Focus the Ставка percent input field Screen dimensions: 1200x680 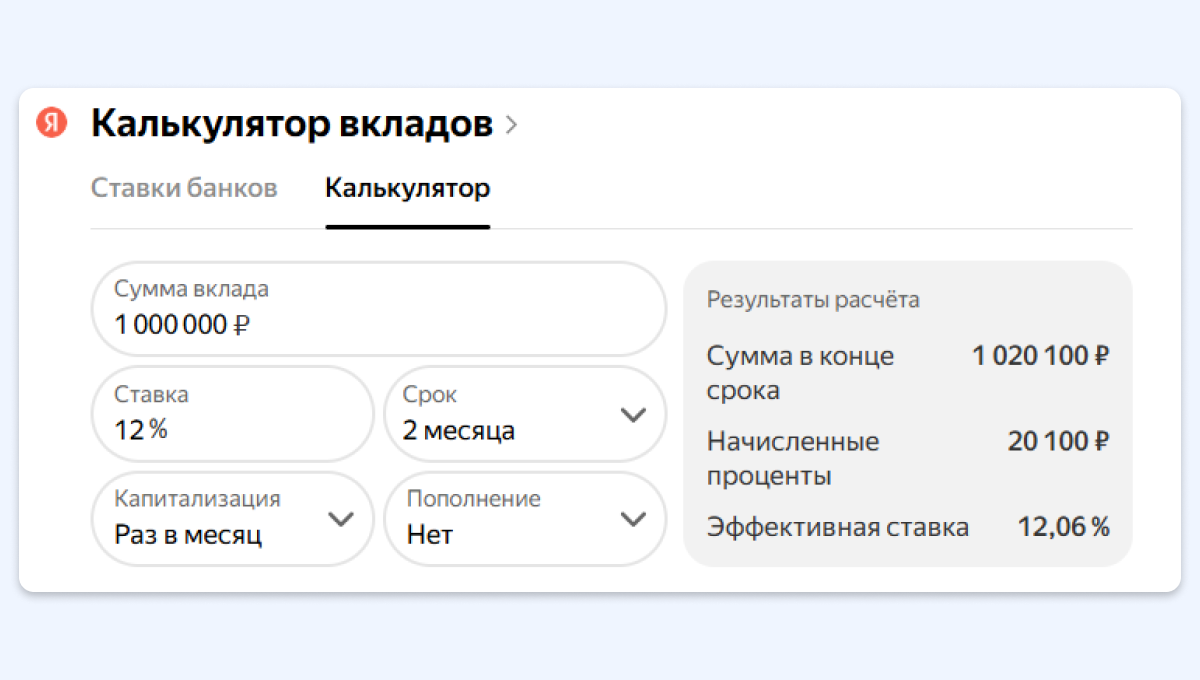click(x=232, y=413)
